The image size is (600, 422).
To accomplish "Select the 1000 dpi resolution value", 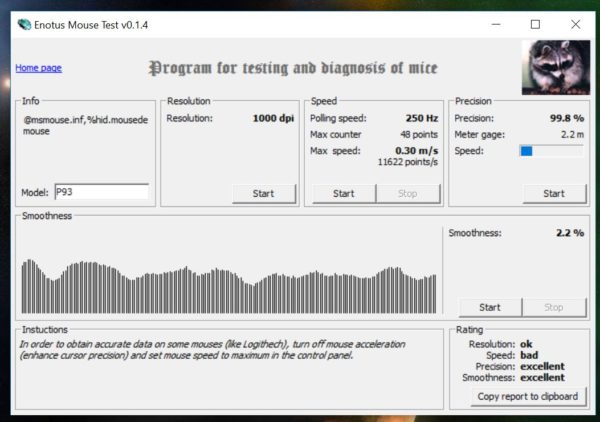I will pyautogui.click(x=273, y=118).
